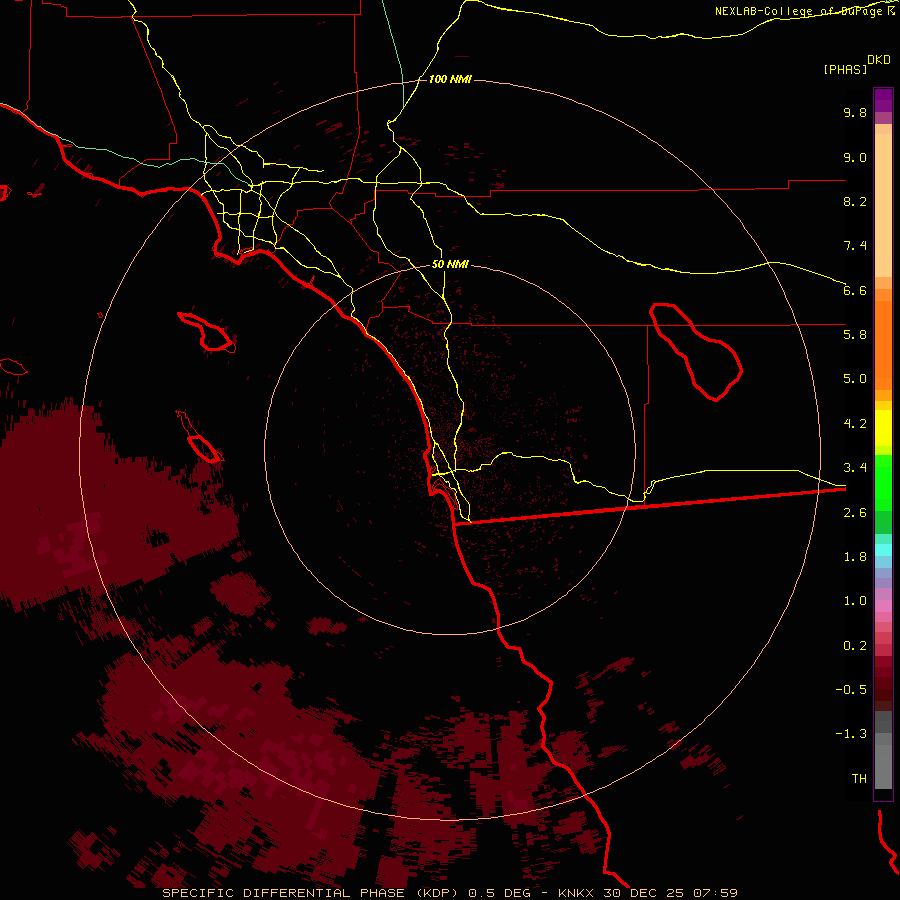
Task: Select the 9.0 legend value
Action: [x=855, y=157]
